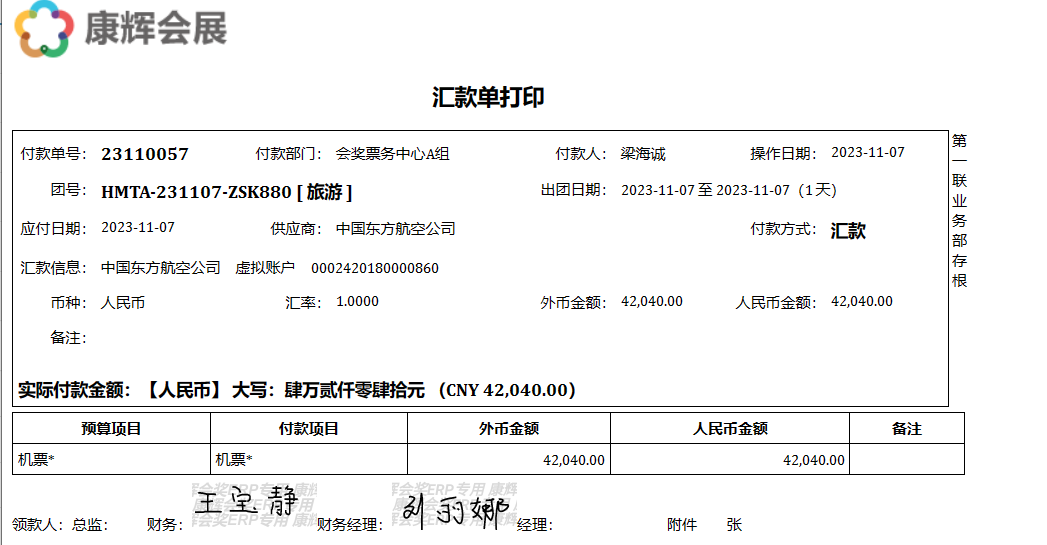Select the group number HMTA-231107-ZSK880
The width and height of the screenshot is (1047, 545).
pos(196,191)
